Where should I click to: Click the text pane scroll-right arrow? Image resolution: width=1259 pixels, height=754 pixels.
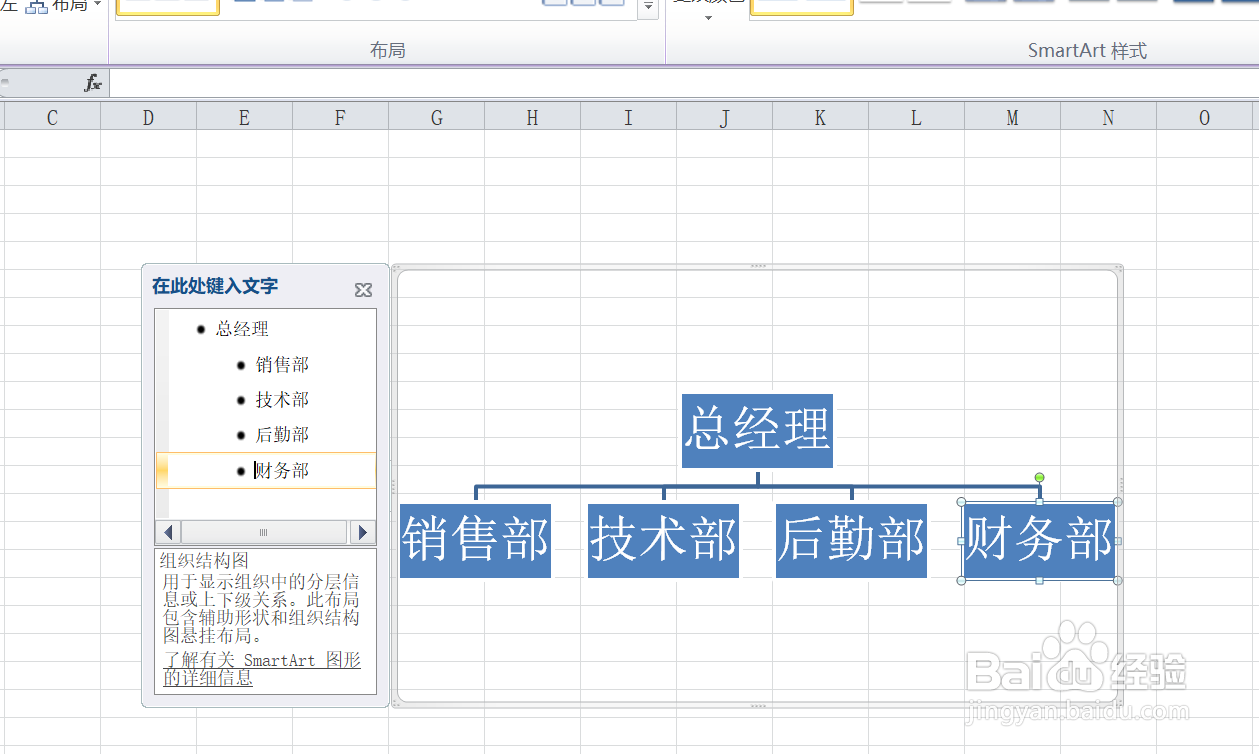(363, 533)
